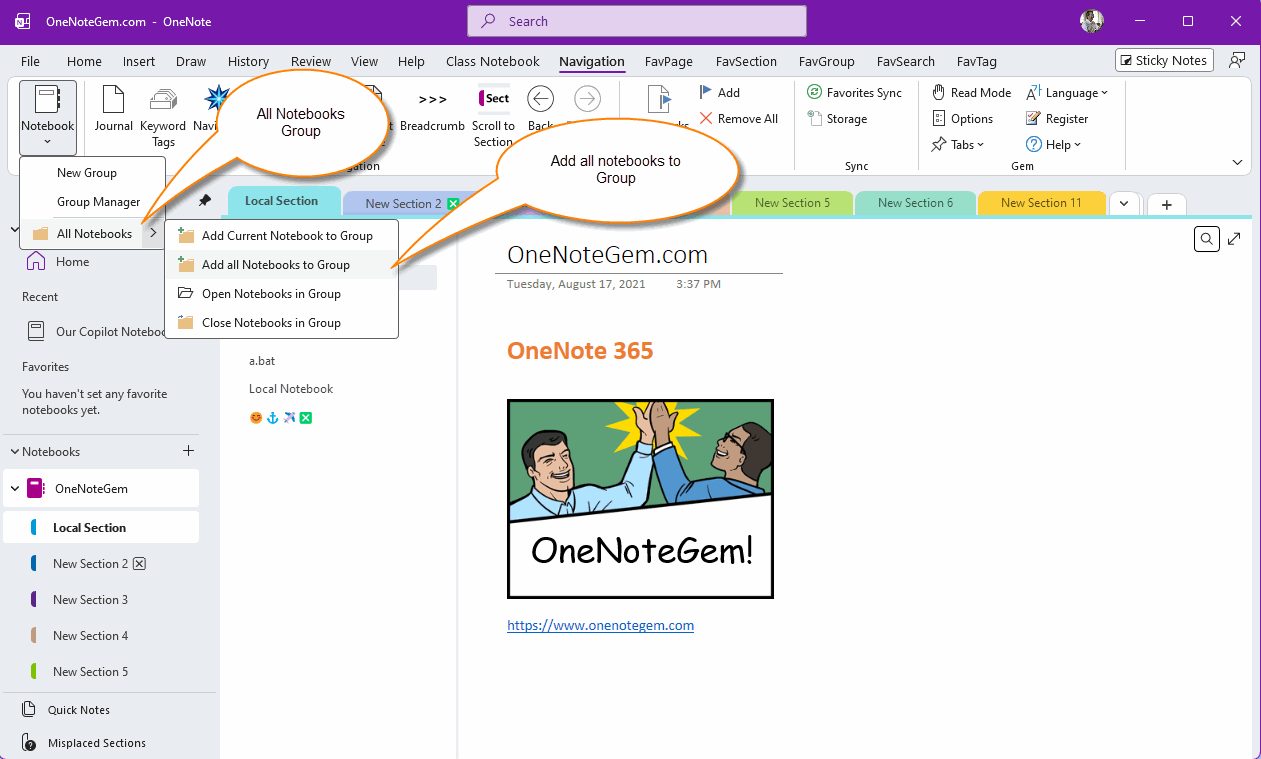Viewport: 1261px width, 759px height.
Task: Click Scroll to Section icon
Action: coord(494,116)
